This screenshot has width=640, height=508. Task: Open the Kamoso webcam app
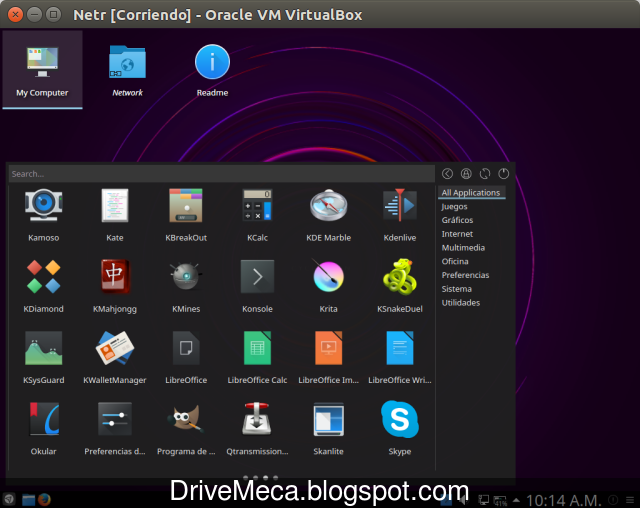pos(43,215)
